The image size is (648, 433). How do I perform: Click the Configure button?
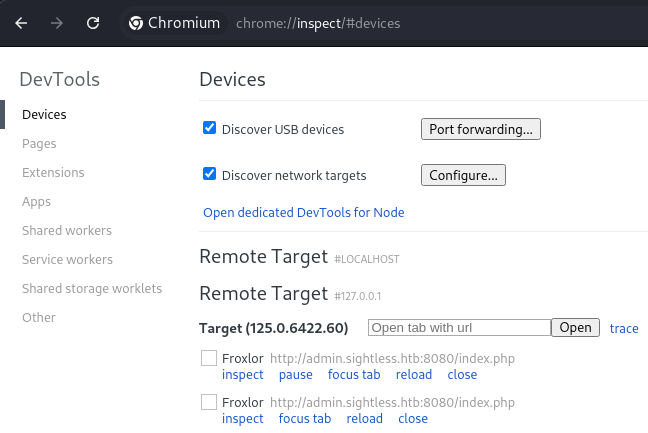coord(463,175)
